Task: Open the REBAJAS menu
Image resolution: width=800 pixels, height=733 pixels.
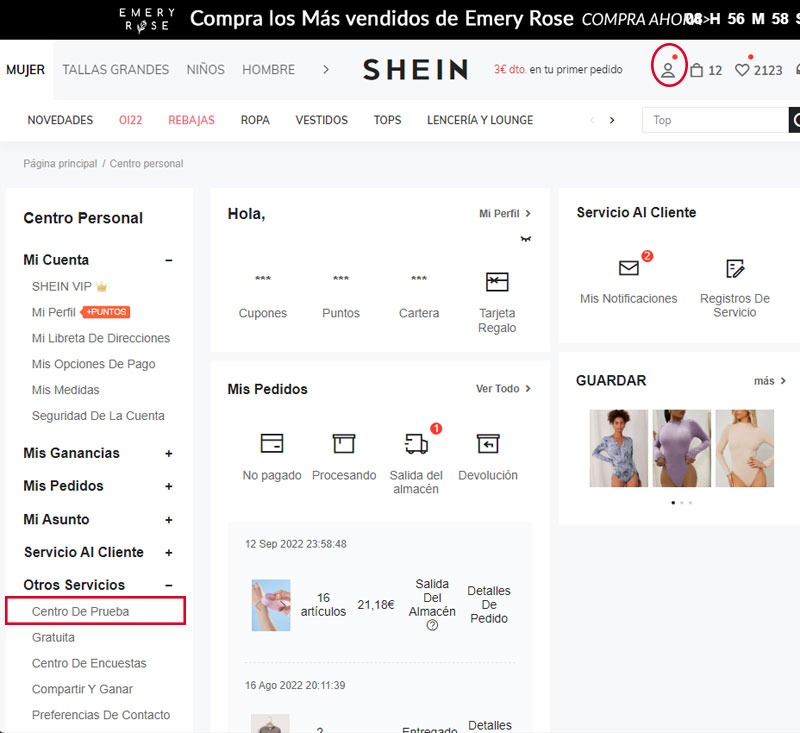Action: pyautogui.click(x=191, y=120)
